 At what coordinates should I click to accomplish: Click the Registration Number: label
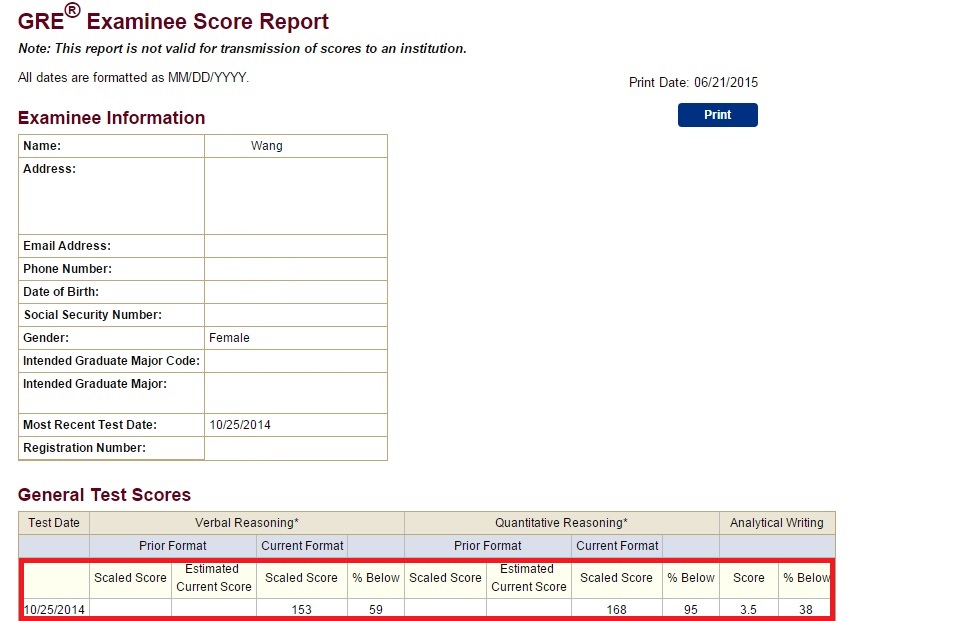click(x=84, y=448)
